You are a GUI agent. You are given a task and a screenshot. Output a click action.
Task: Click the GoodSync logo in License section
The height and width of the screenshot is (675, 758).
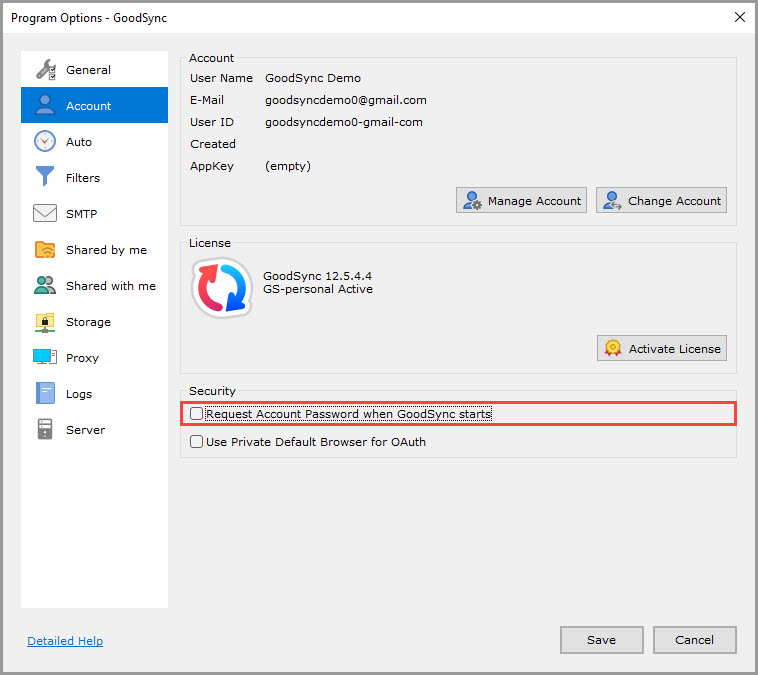(222, 288)
